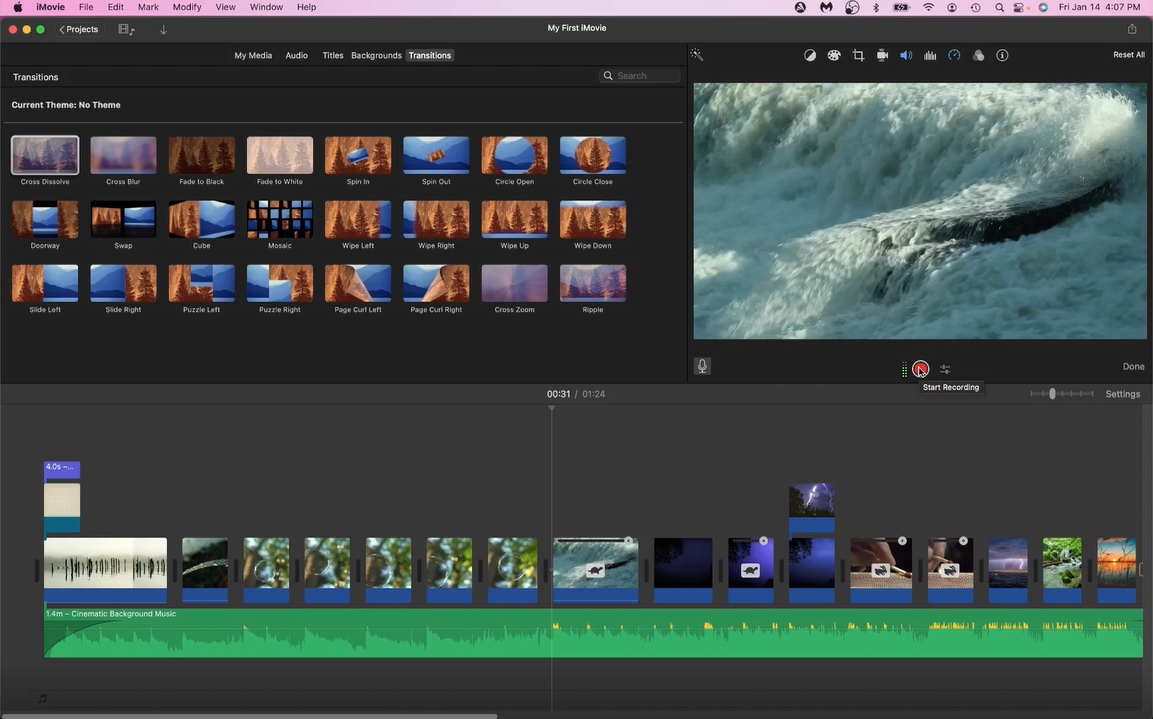
Task: Select the Cropping tool icon
Action: coord(858,55)
